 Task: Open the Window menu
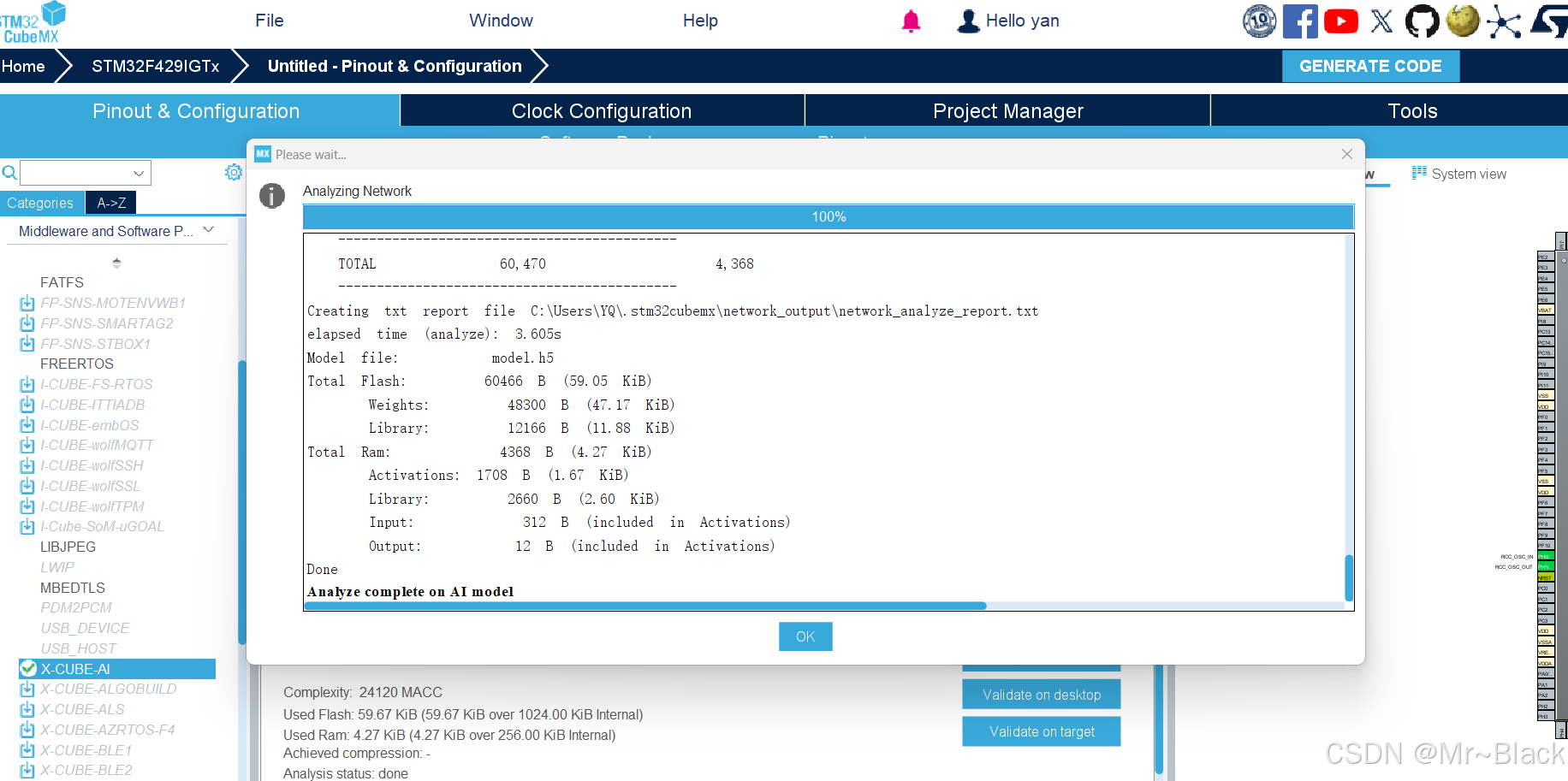pyautogui.click(x=501, y=21)
